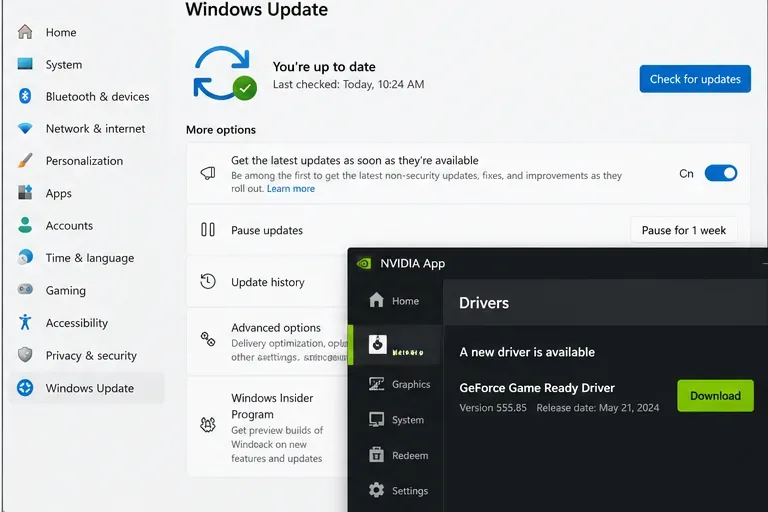Click "You're up to date" status text

[324, 67]
